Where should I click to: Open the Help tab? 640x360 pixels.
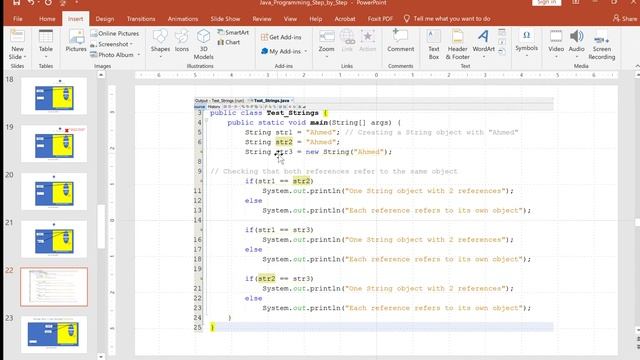coord(316,19)
